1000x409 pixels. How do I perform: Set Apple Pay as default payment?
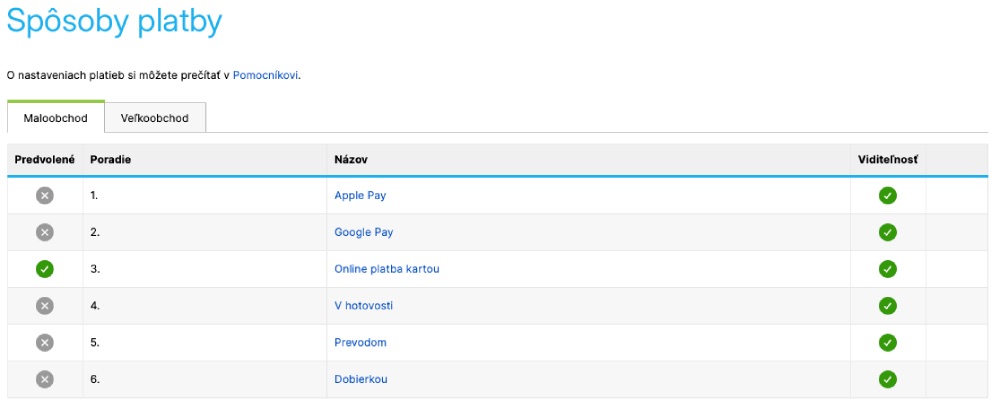[x=44, y=195]
